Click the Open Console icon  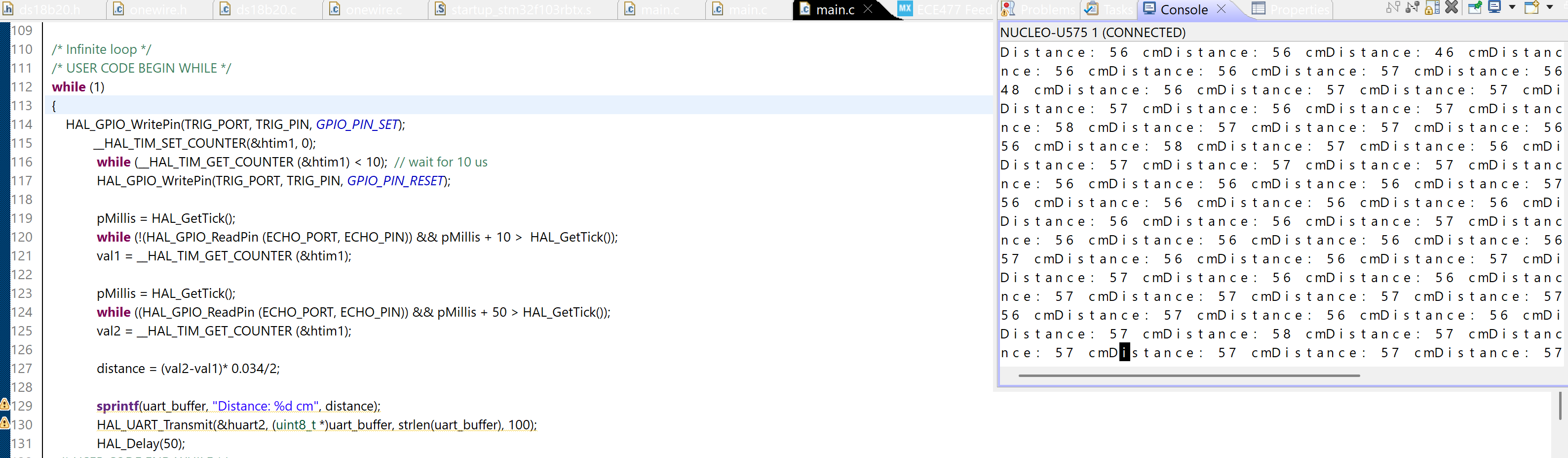(1531, 8)
